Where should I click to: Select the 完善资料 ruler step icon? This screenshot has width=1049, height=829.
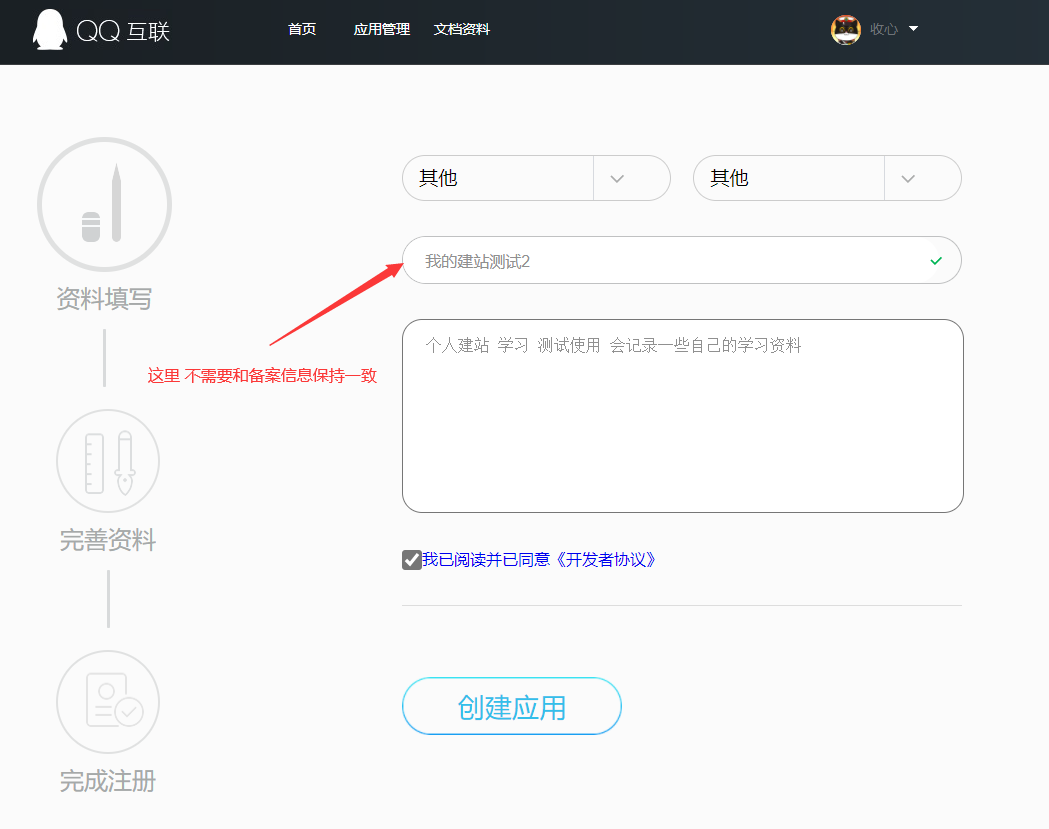108,461
